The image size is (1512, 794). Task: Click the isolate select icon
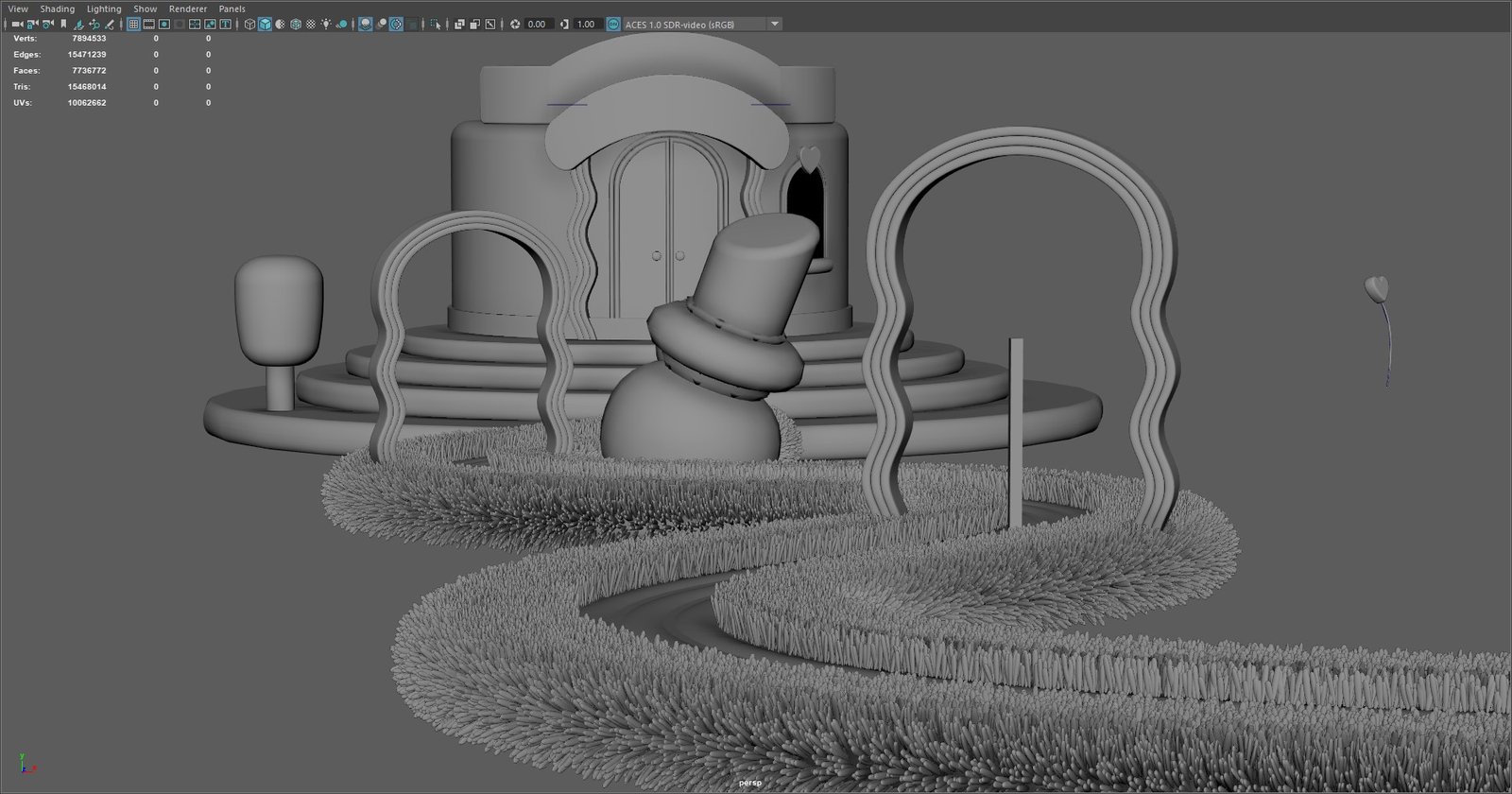click(x=435, y=25)
